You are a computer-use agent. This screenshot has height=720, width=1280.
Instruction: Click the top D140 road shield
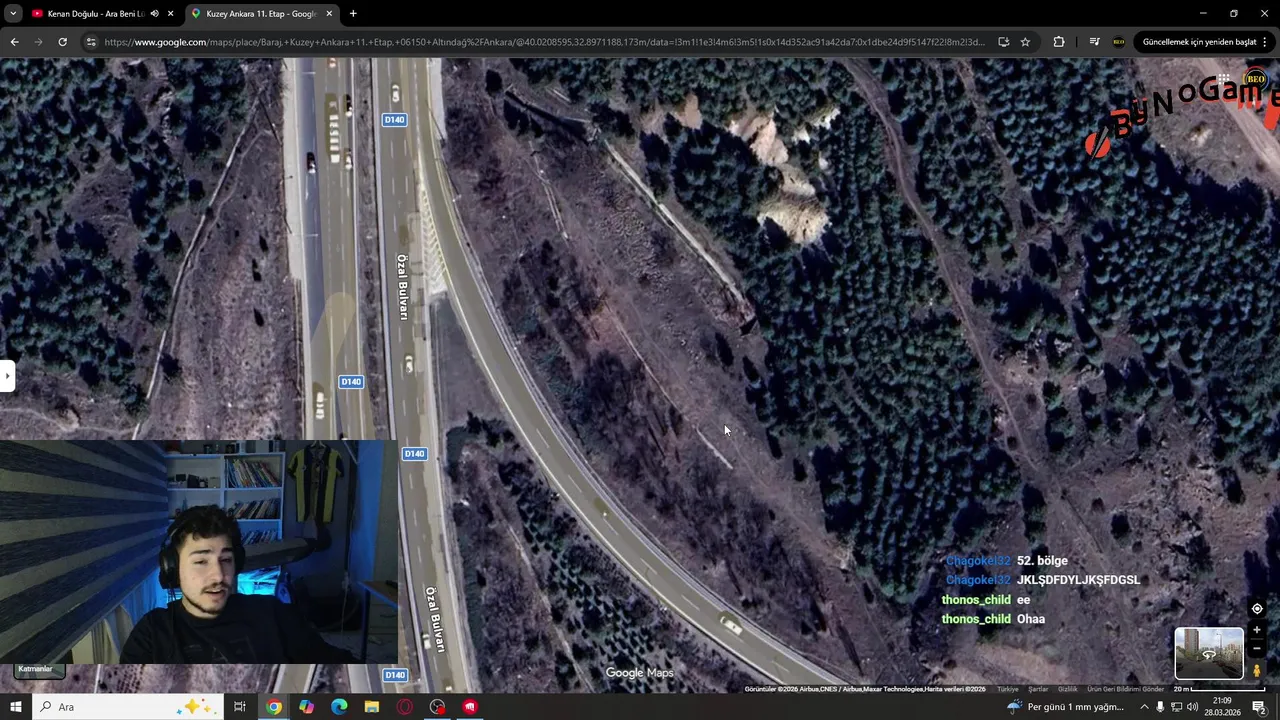pos(394,120)
